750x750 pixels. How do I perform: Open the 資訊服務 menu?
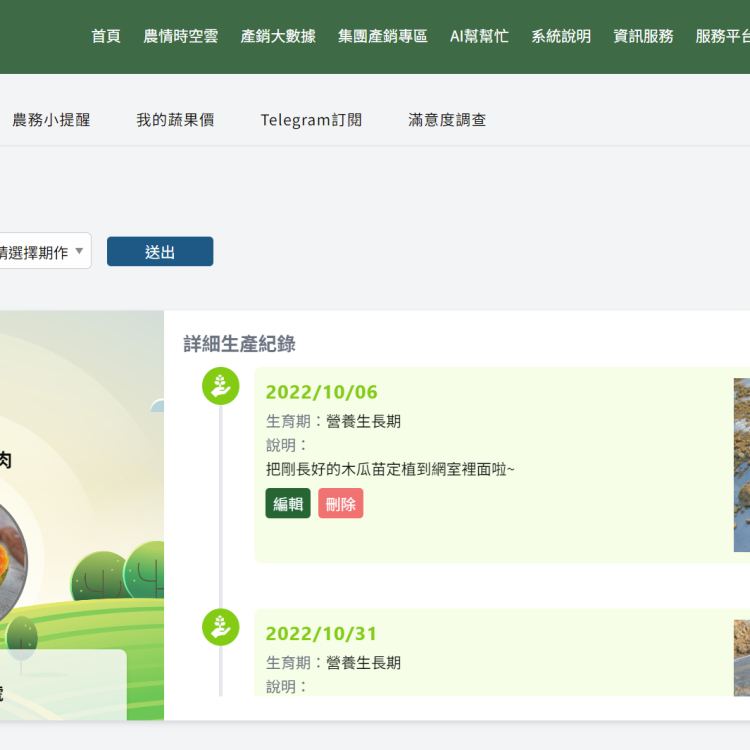coord(643,36)
